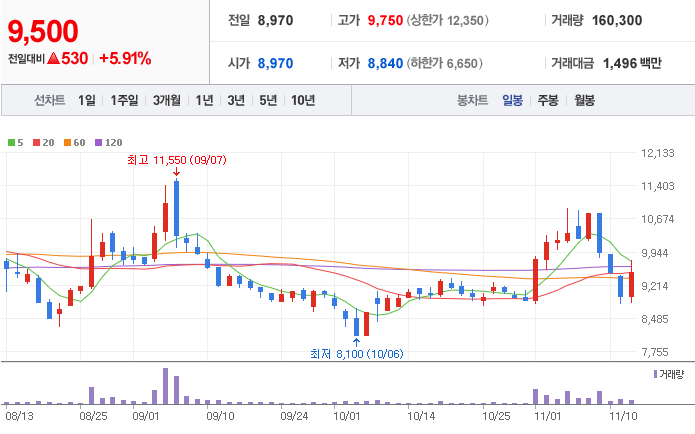Viewport: 695px width, 434px height.
Task: Select the 1일 line chart period
Action: click(x=87, y=100)
